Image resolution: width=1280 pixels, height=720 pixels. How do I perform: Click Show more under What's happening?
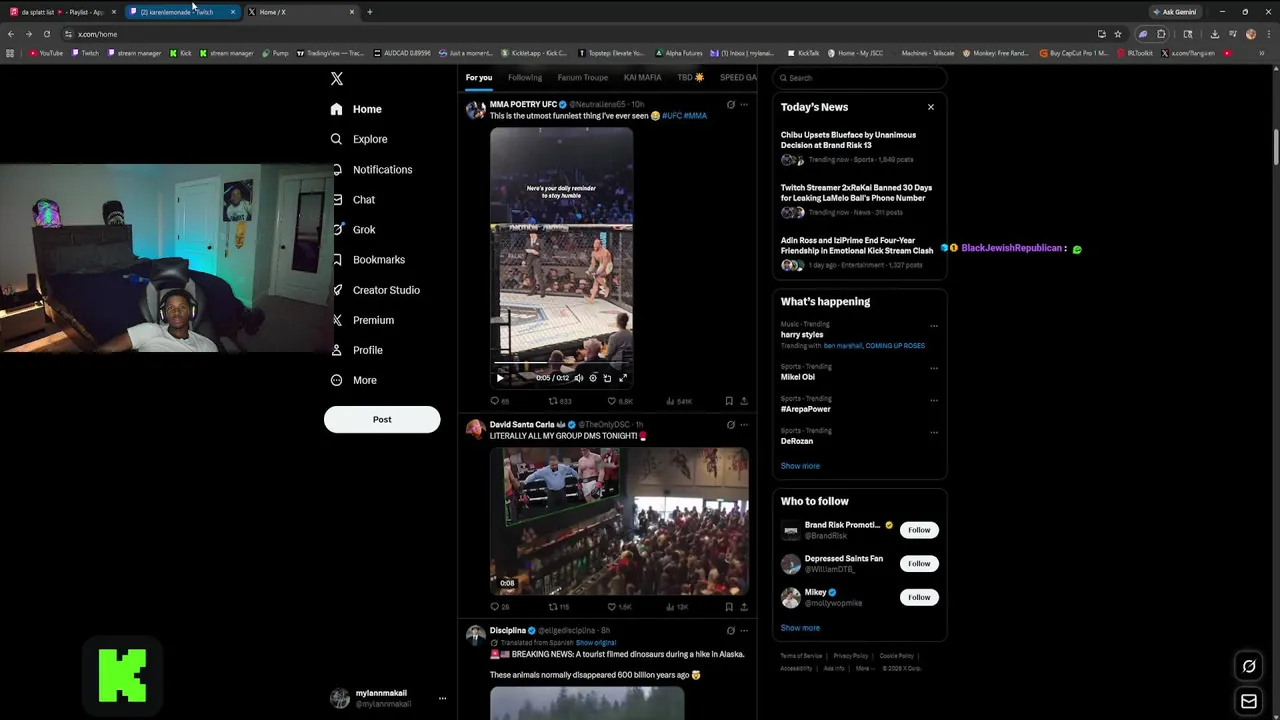(x=800, y=466)
